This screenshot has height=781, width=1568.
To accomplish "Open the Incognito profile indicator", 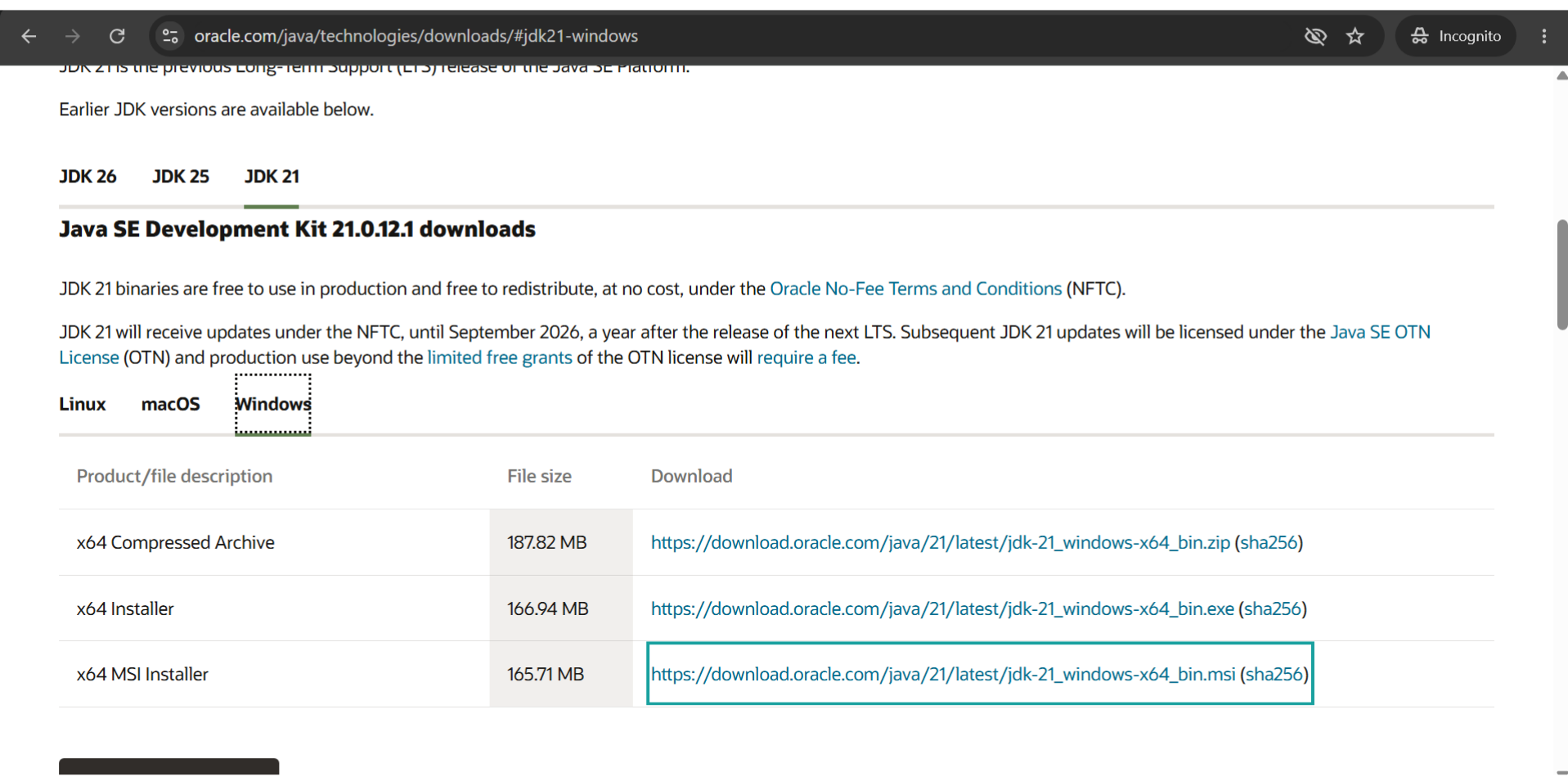I will pos(1456,36).
